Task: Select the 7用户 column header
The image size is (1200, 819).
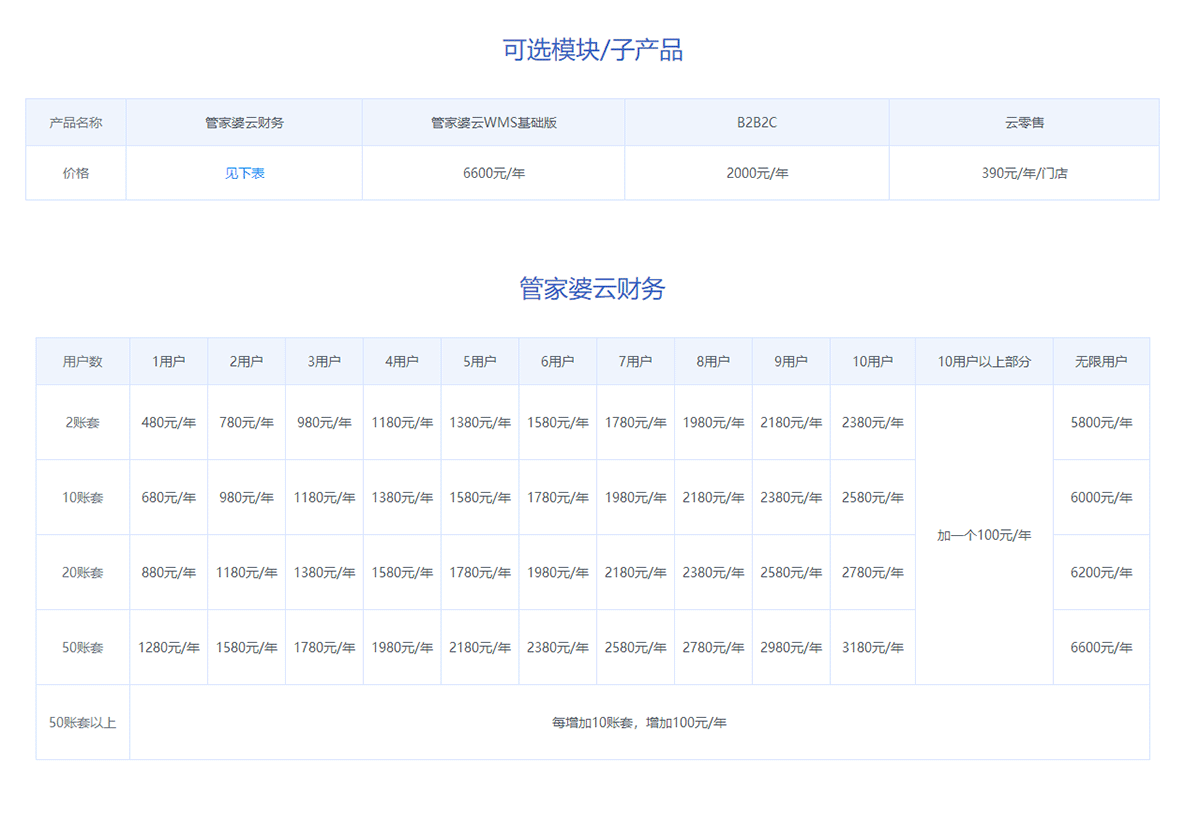Action: (635, 362)
